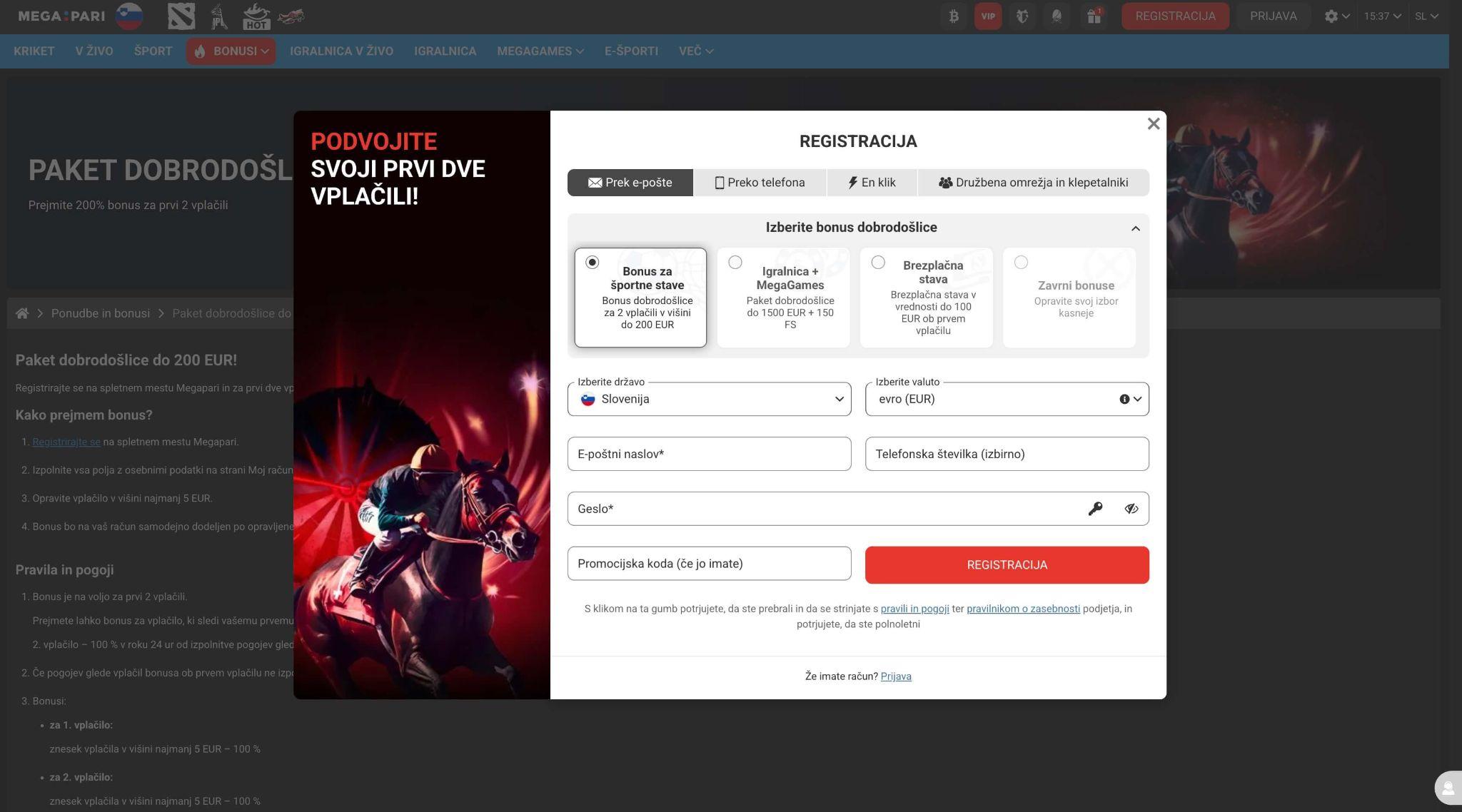Click the red REGISTRACIJA submit button in dialog
This screenshot has height=812, width=1462.
tap(1007, 565)
